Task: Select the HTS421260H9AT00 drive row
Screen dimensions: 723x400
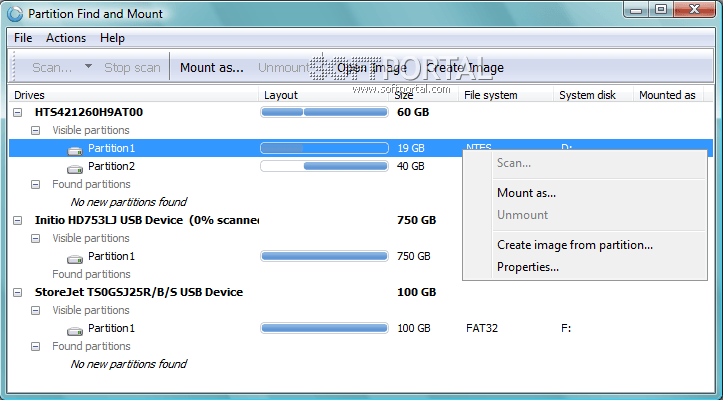Action: click(89, 112)
